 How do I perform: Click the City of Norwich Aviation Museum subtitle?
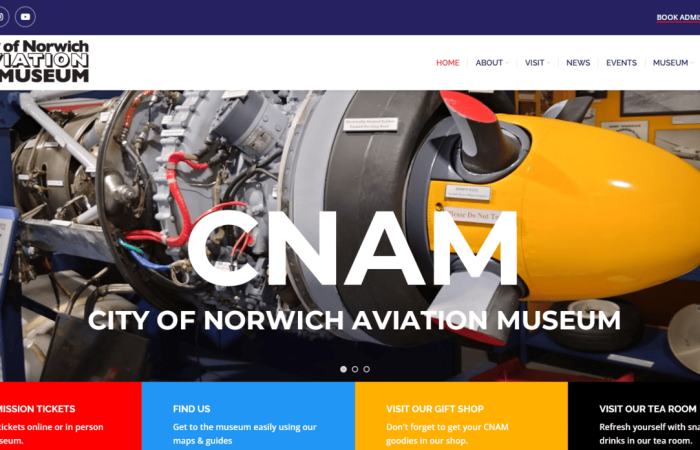[354, 320]
